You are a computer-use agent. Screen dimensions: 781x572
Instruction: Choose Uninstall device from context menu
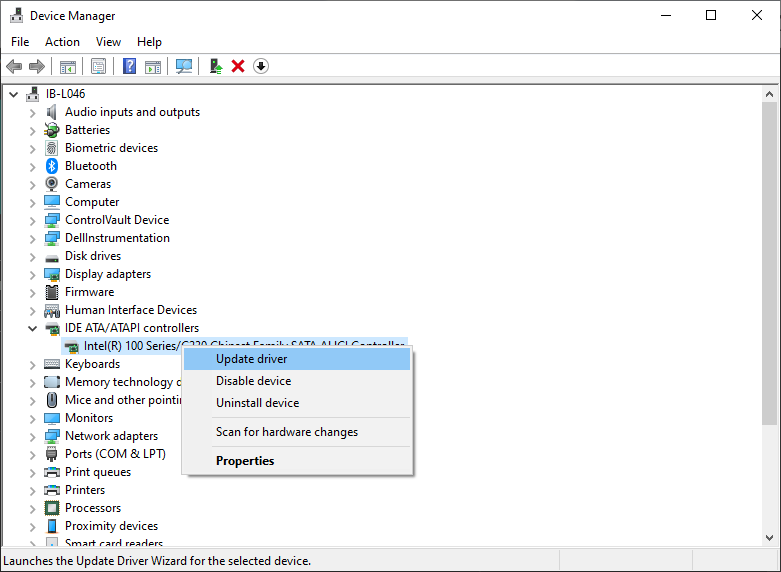297,403
